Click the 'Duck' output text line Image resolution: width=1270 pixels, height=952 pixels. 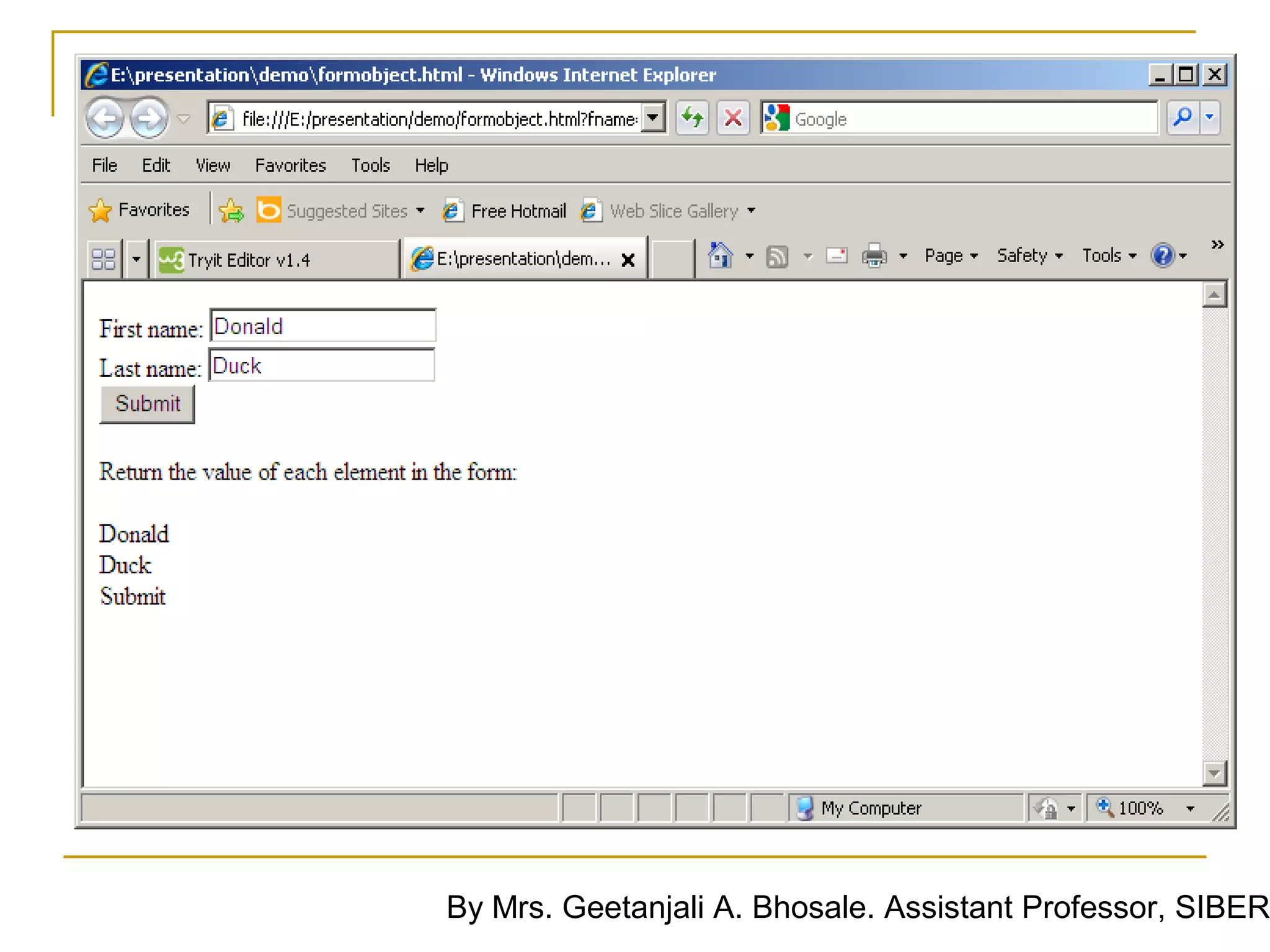click(125, 565)
